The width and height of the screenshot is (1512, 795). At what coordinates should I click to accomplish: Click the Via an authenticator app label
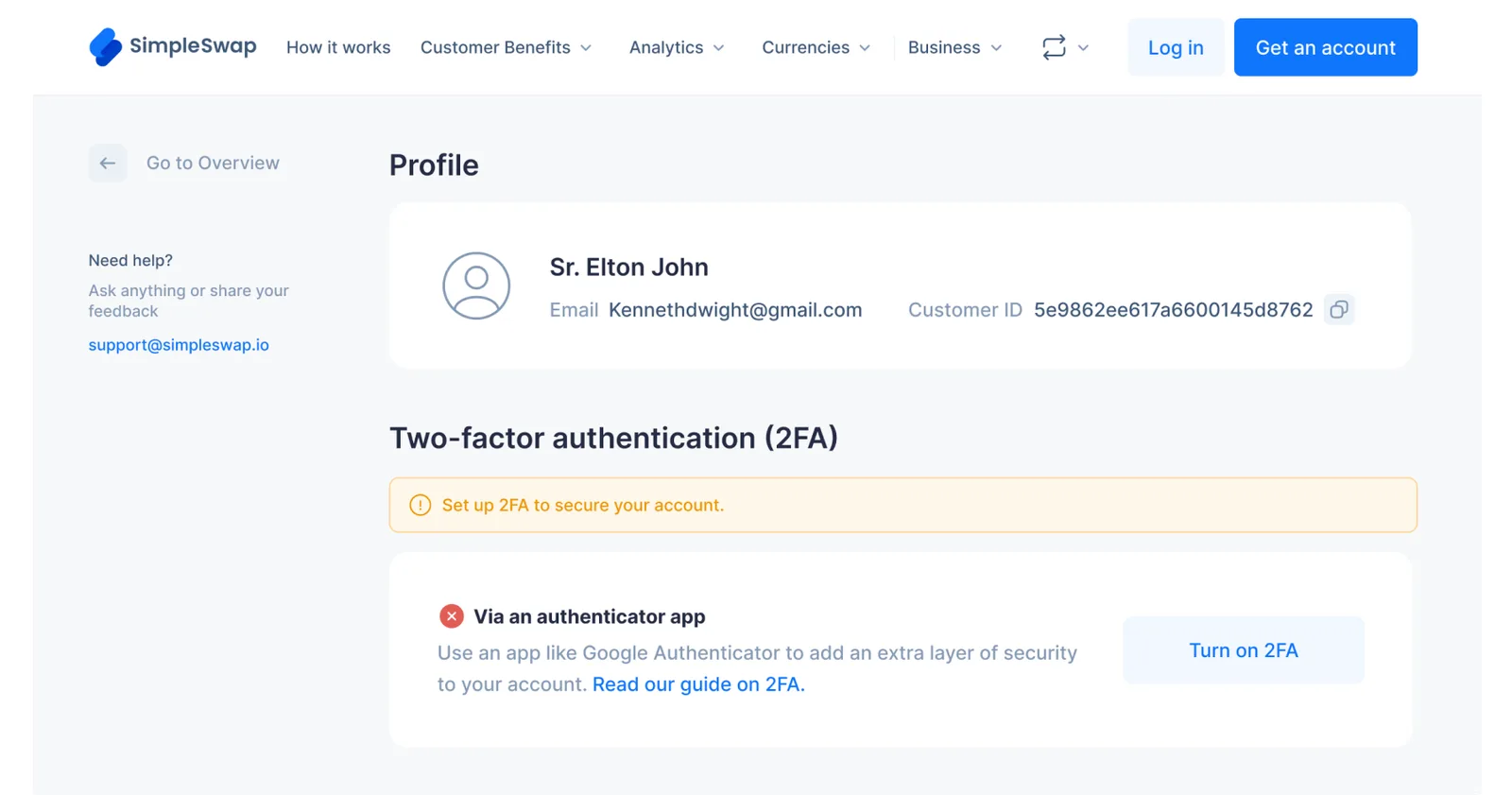pos(590,616)
